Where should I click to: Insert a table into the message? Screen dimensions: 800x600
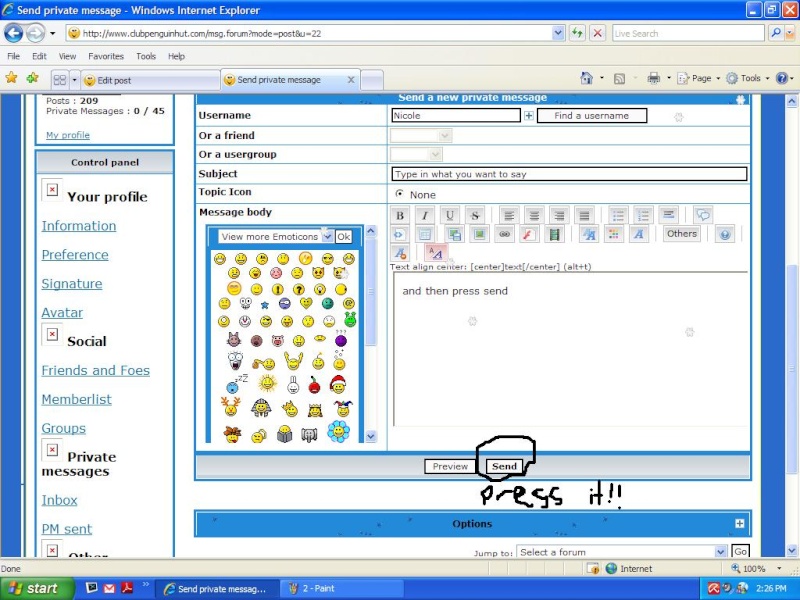pos(424,235)
